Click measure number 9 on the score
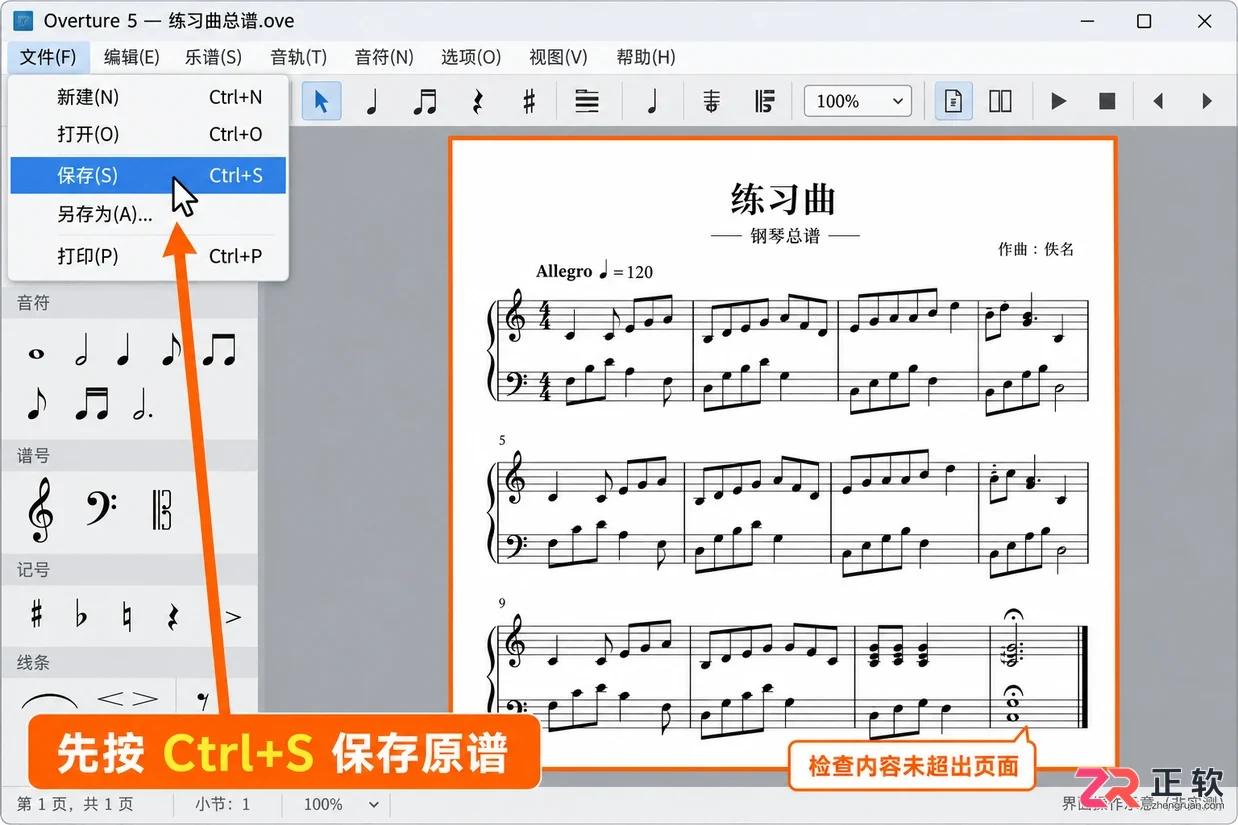Screen dimensions: 1238x825 [503, 603]
